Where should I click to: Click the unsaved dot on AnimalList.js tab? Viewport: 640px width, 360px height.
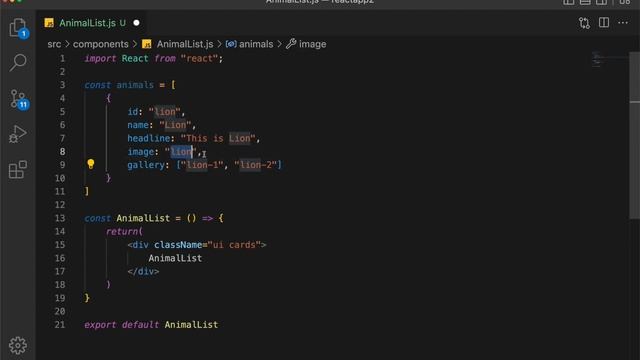[x=136, y=23]
